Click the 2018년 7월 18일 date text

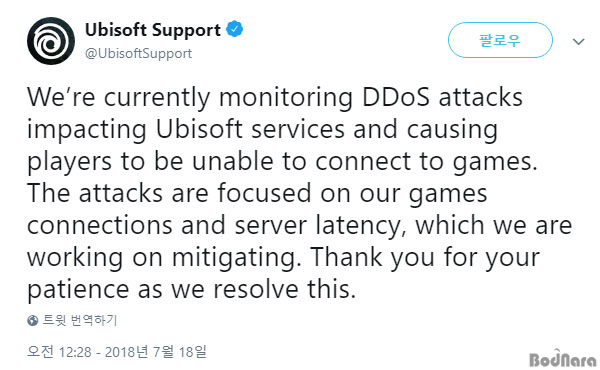156,351
